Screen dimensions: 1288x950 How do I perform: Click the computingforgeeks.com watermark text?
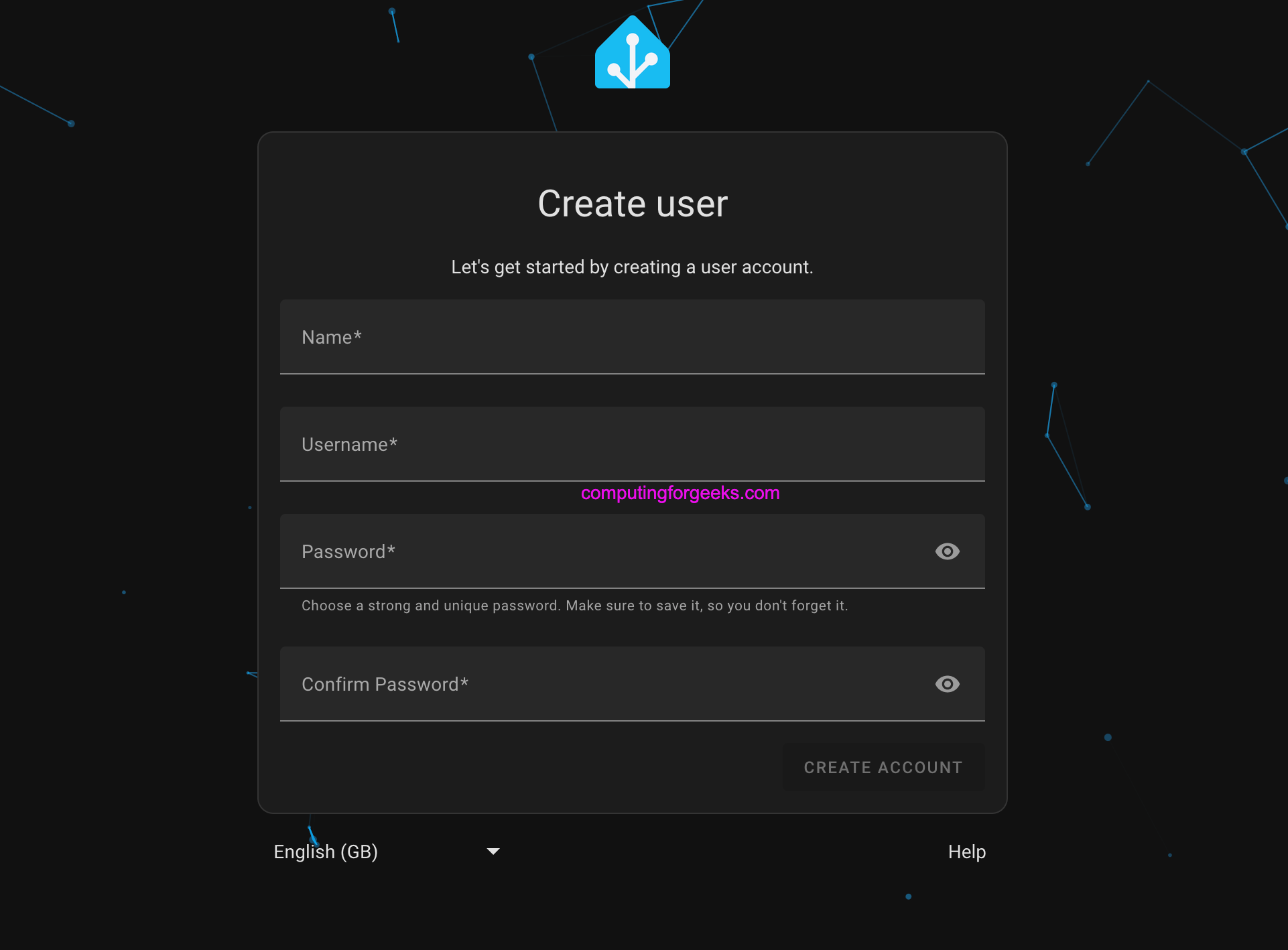pyautogui.click(x=680, y=493)
